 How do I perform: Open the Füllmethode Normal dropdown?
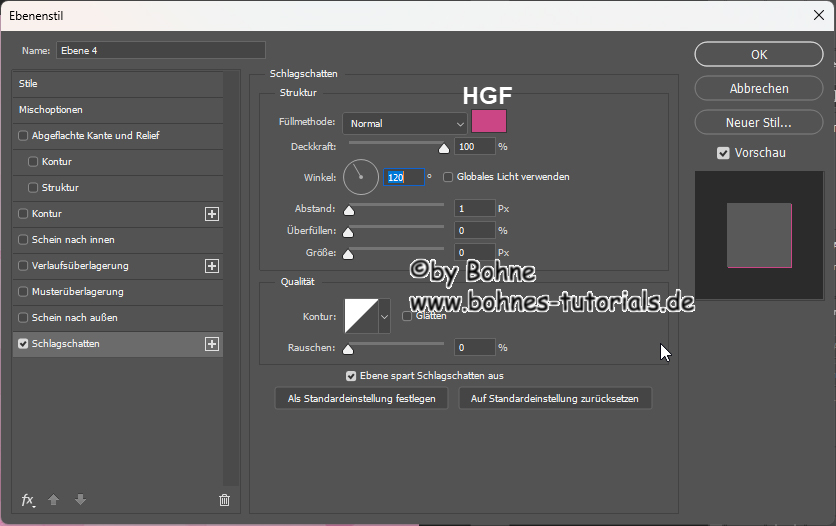405,123
